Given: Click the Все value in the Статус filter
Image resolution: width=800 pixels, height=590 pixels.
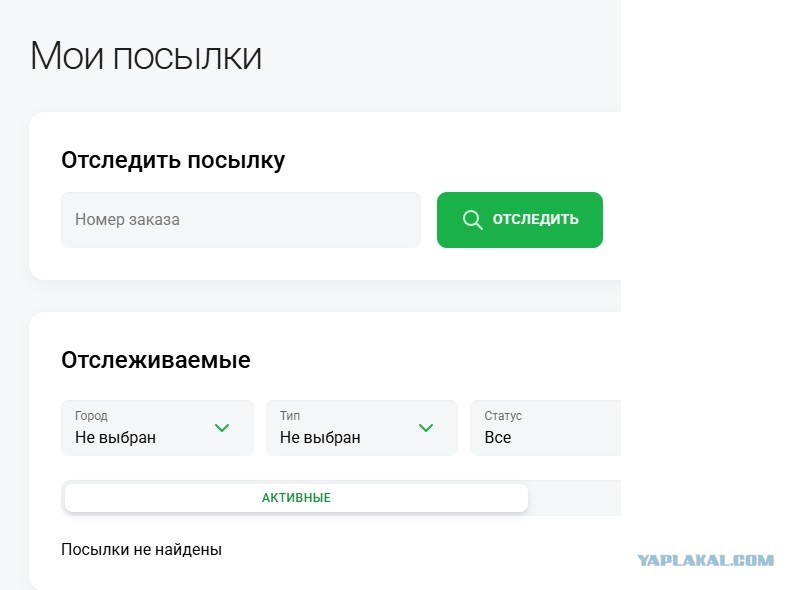Looking at the screenshot, I should tap(497, 437).
